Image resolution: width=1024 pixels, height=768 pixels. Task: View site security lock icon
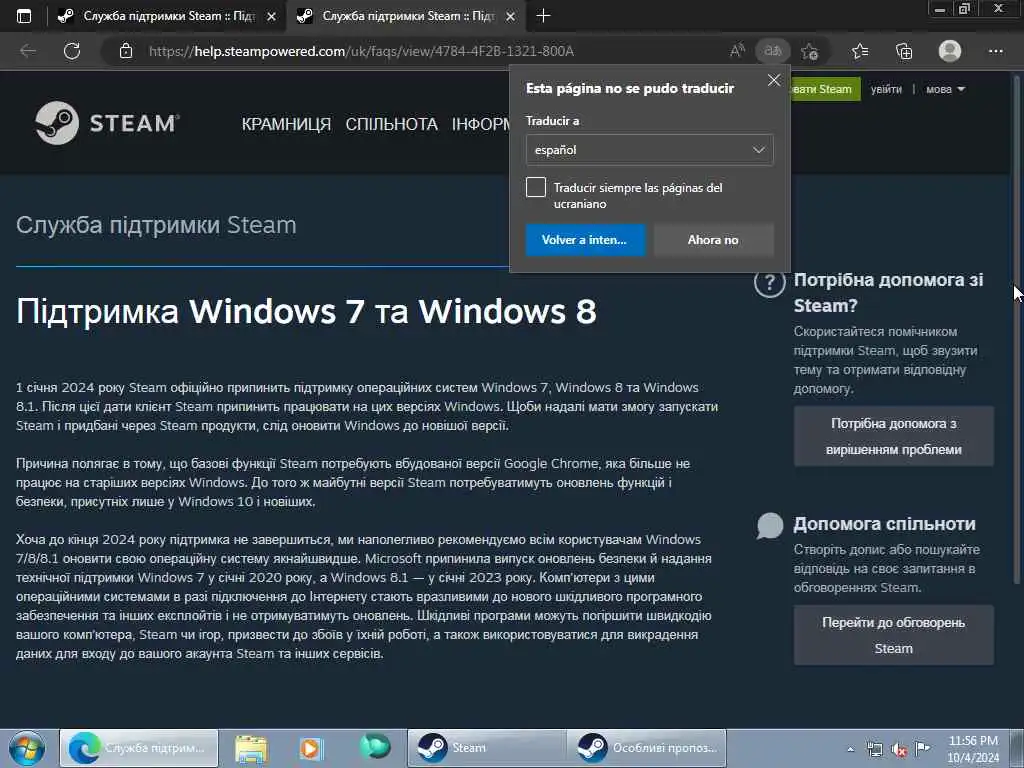126,51
